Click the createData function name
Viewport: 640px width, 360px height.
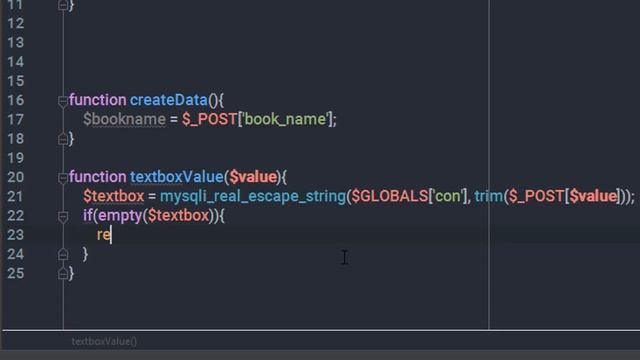tap(169, 100)
